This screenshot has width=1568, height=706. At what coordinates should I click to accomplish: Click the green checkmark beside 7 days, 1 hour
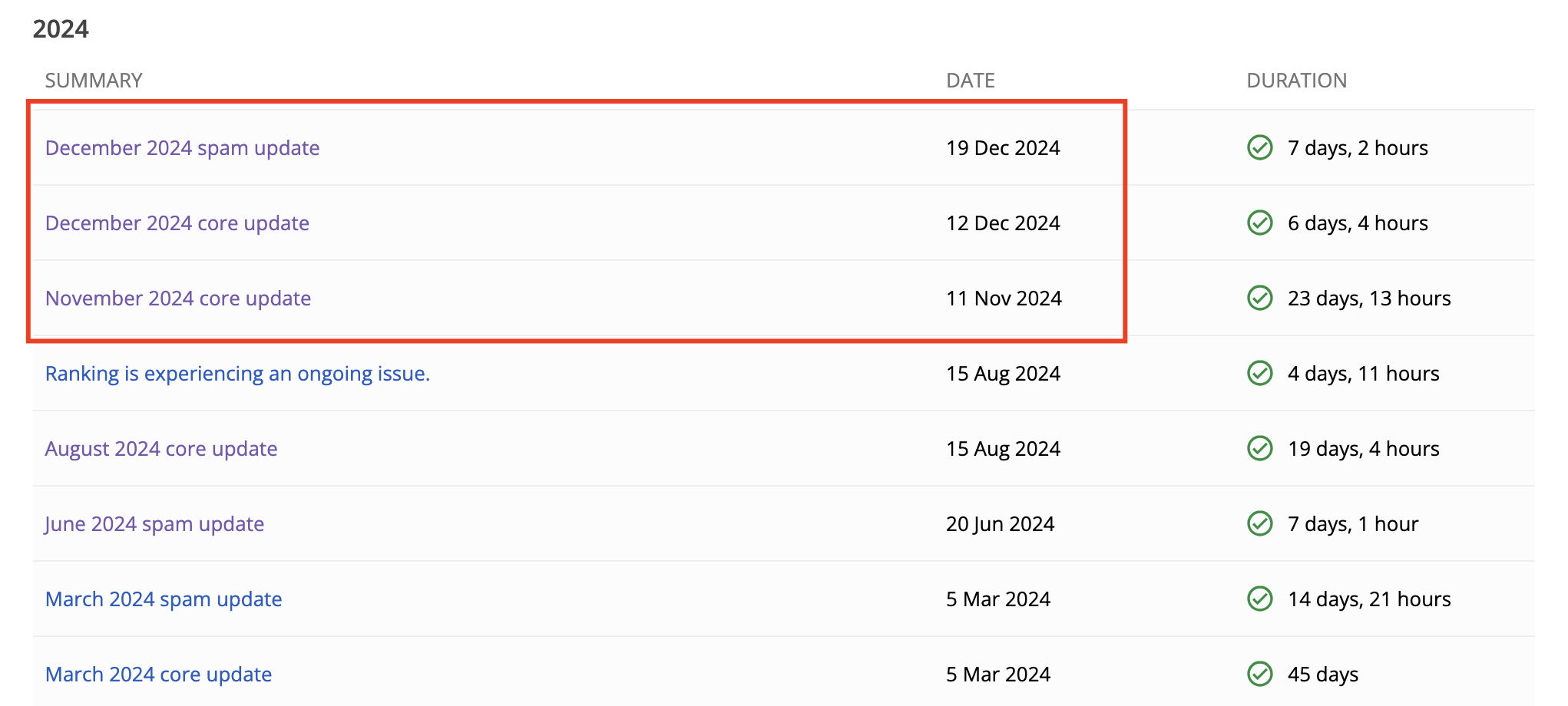(1259, 523)
